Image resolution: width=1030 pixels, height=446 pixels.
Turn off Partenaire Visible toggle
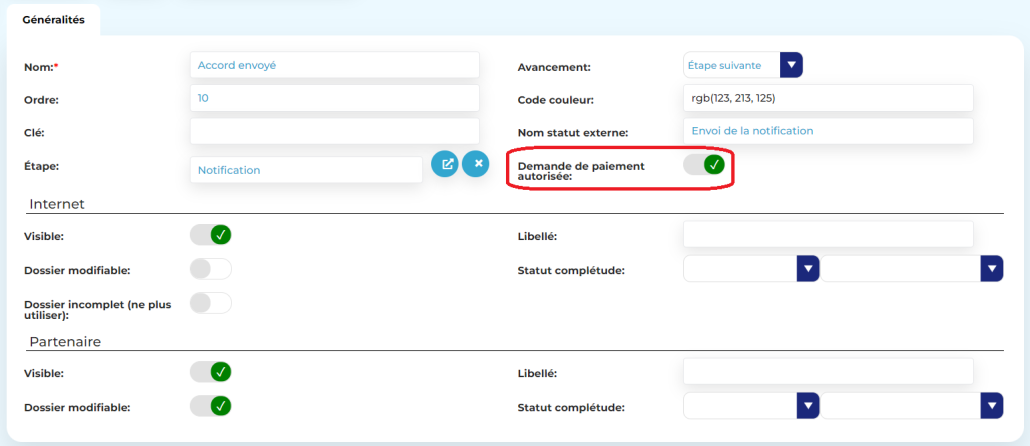coord(211,372)
